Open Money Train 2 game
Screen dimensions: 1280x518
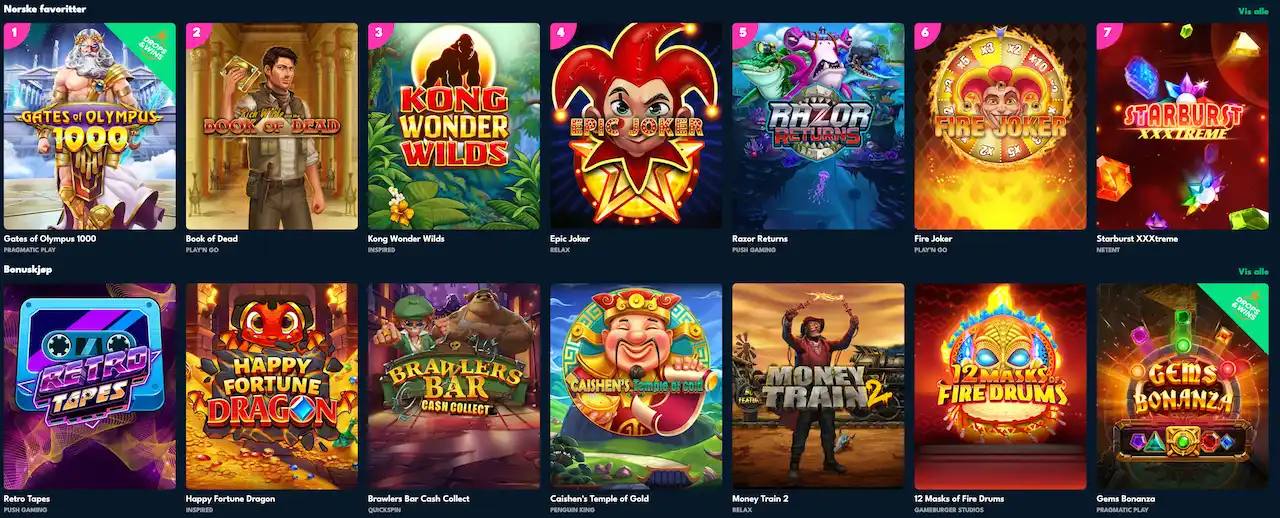click(x=818, y=386)
